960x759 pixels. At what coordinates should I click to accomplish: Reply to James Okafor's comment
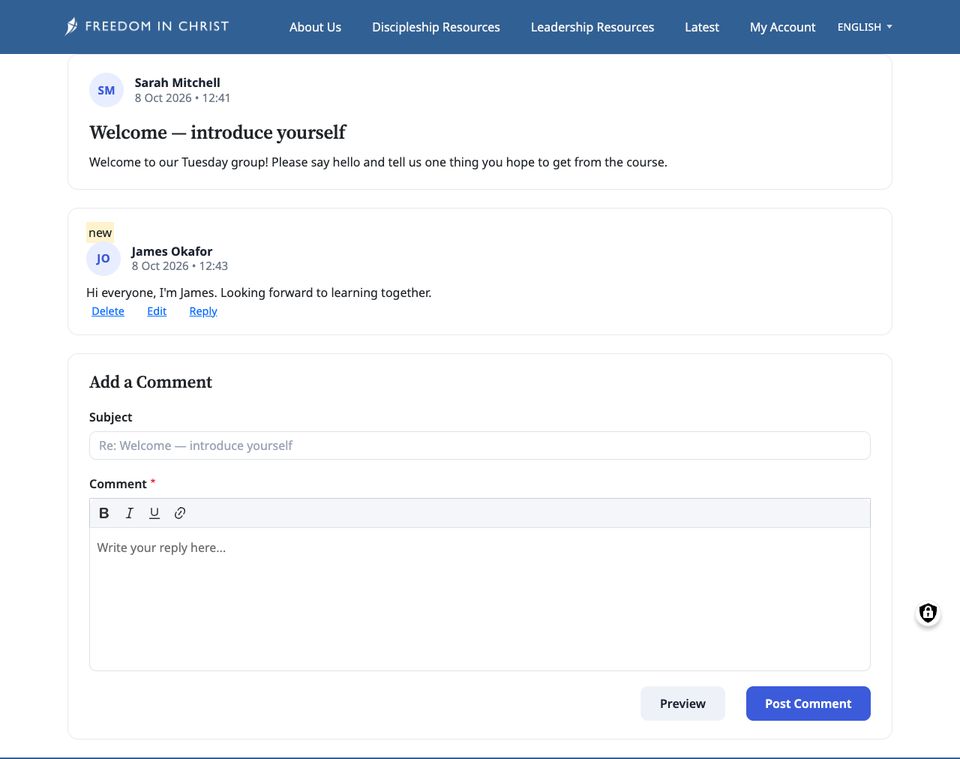point(203,311)
